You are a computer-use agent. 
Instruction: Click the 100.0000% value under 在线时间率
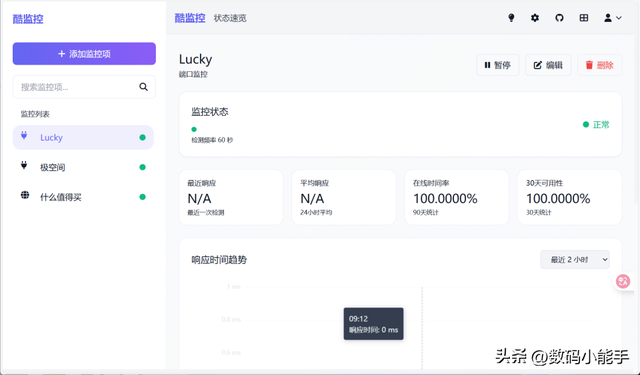coord(445,199)
